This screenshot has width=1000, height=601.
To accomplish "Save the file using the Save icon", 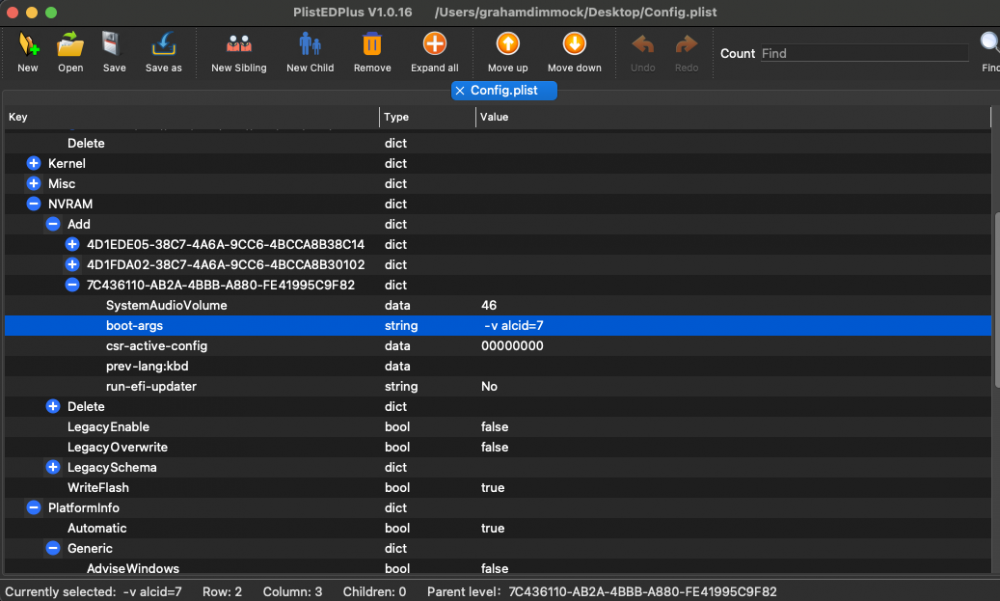I will (x=112, y=45).
